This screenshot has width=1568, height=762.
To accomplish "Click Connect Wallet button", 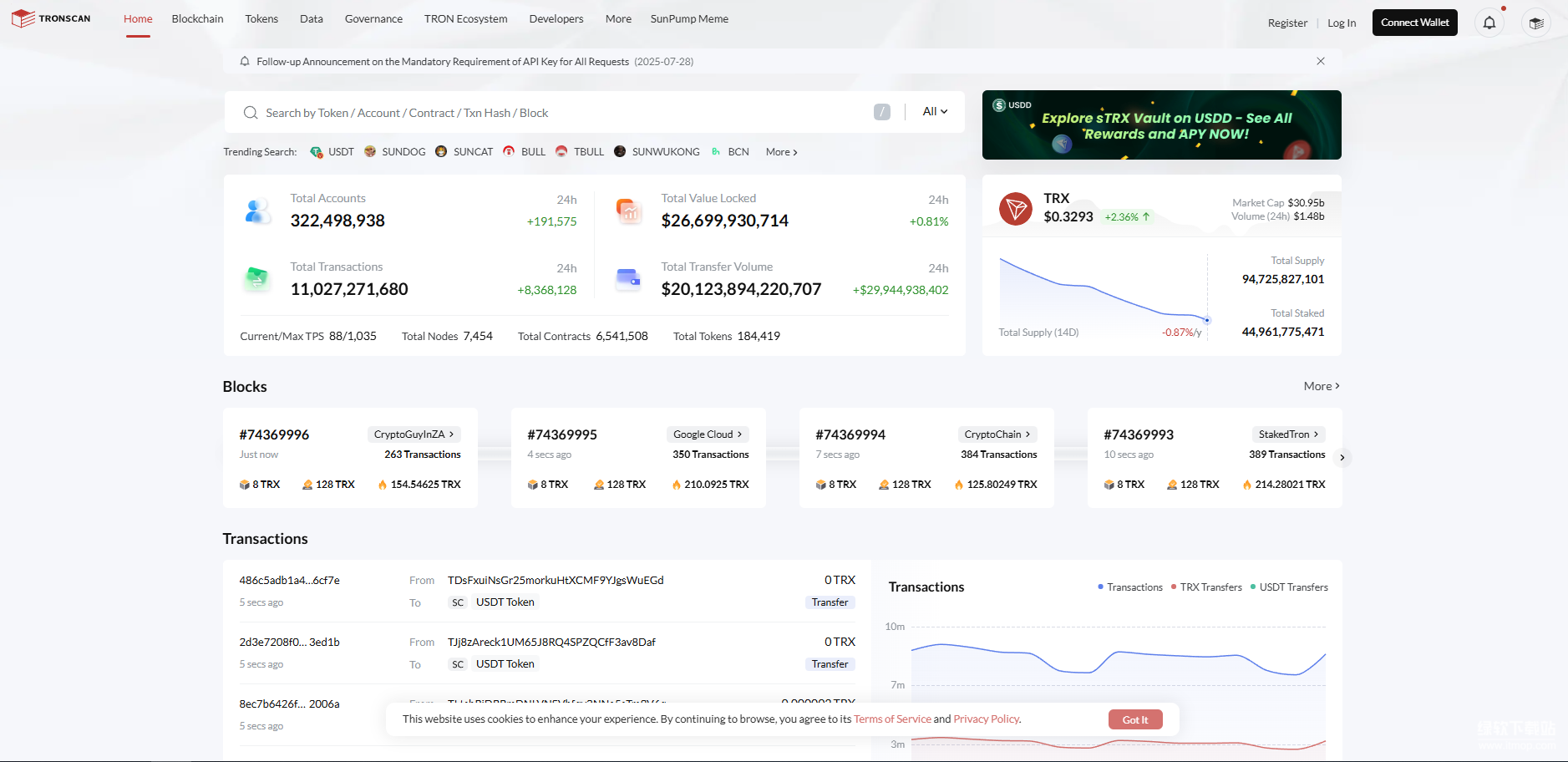I will [1415, 23].
